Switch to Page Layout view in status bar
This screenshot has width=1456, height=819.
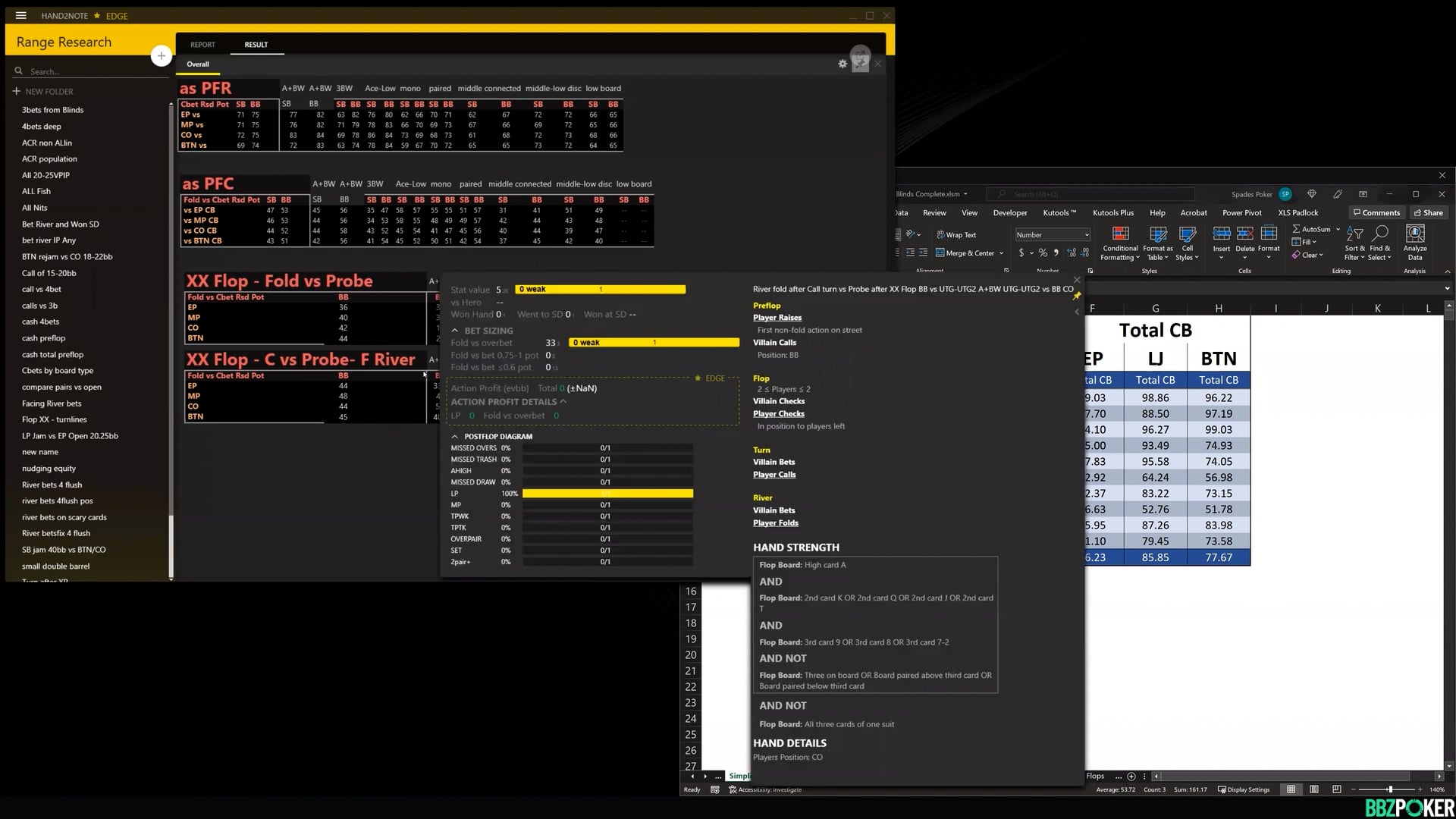[1314, 789]
